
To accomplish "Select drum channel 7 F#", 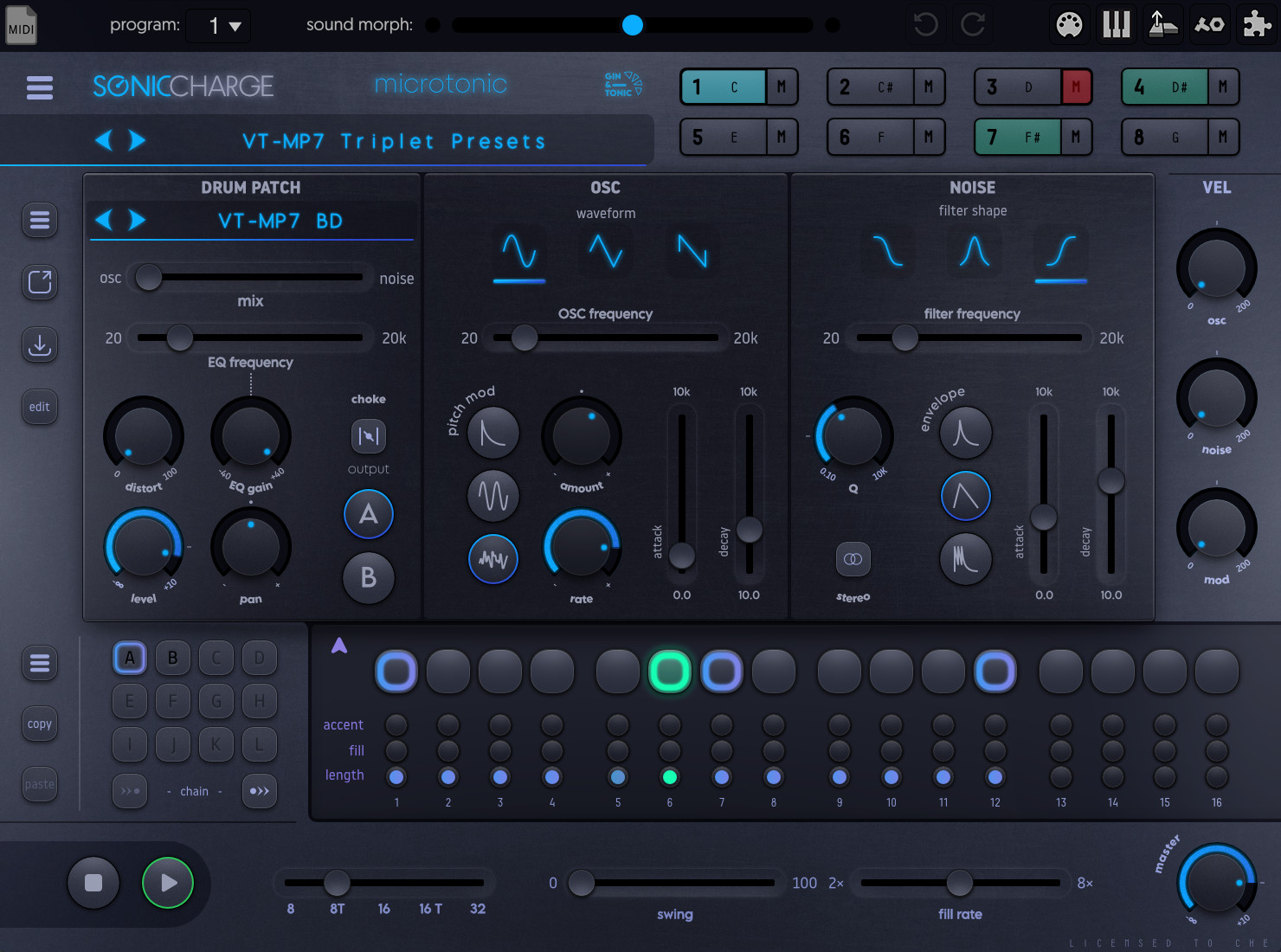I will 1017,137.
